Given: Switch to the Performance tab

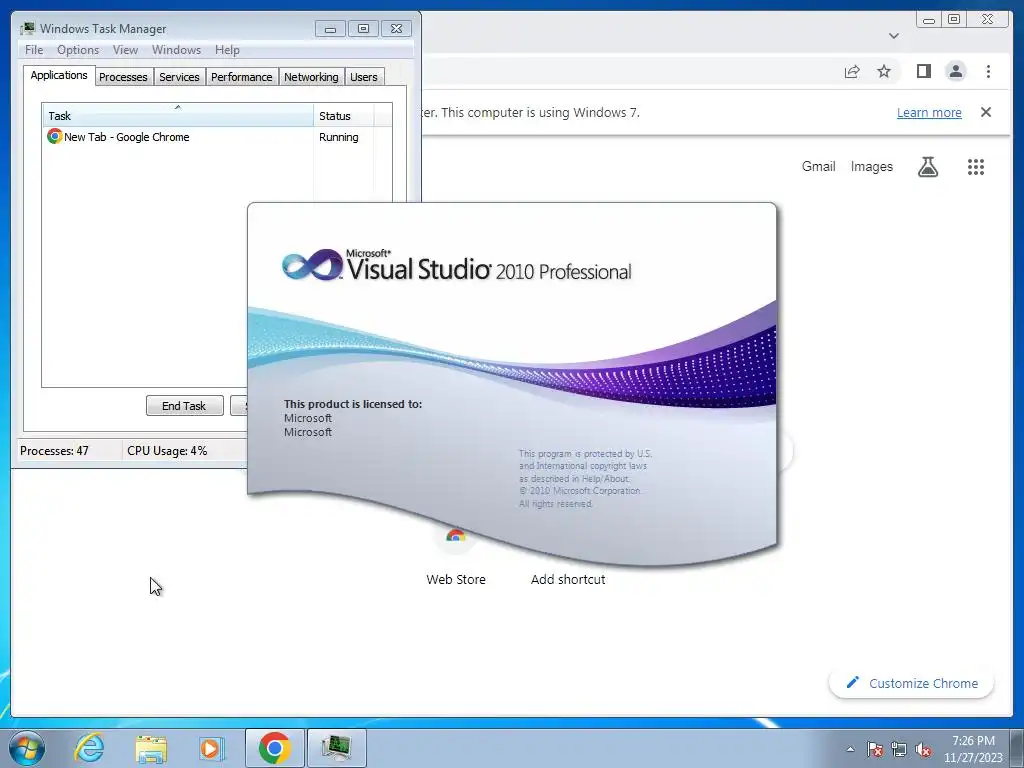Looking at the screenshot, I should point(242,77).
